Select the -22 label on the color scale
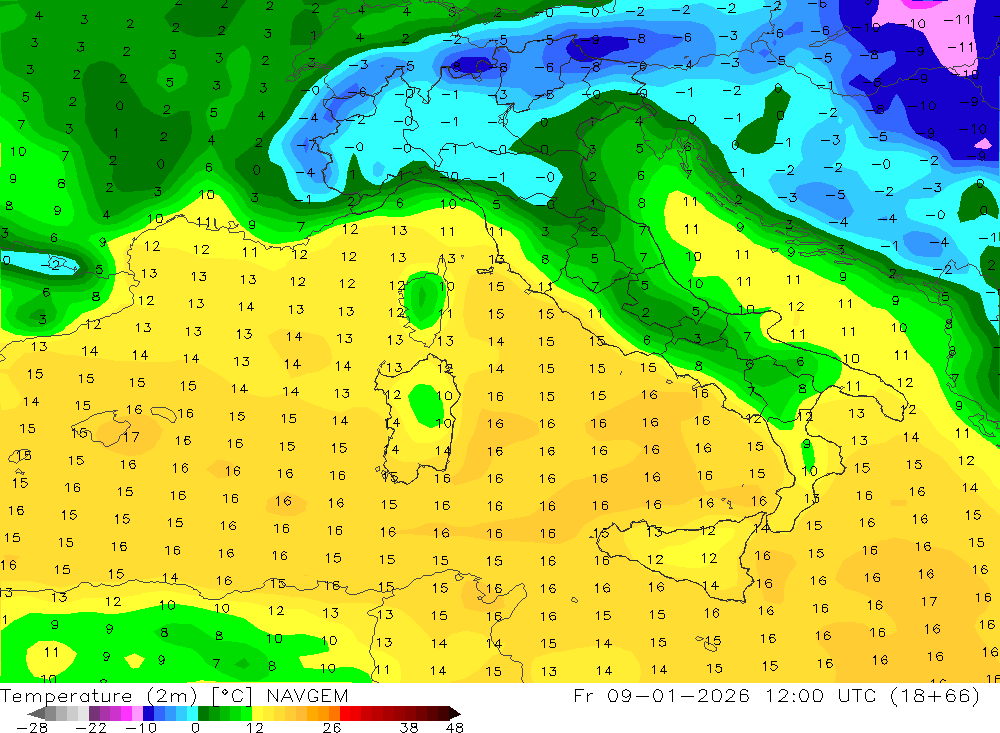1000x733 pixels. (x=91, y=728)
